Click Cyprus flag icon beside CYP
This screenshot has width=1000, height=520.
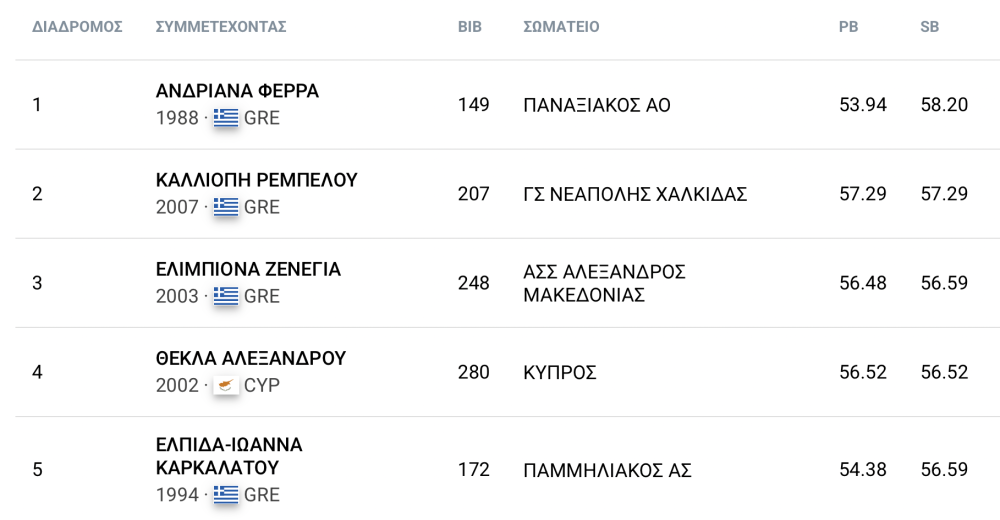coord(226,385)
